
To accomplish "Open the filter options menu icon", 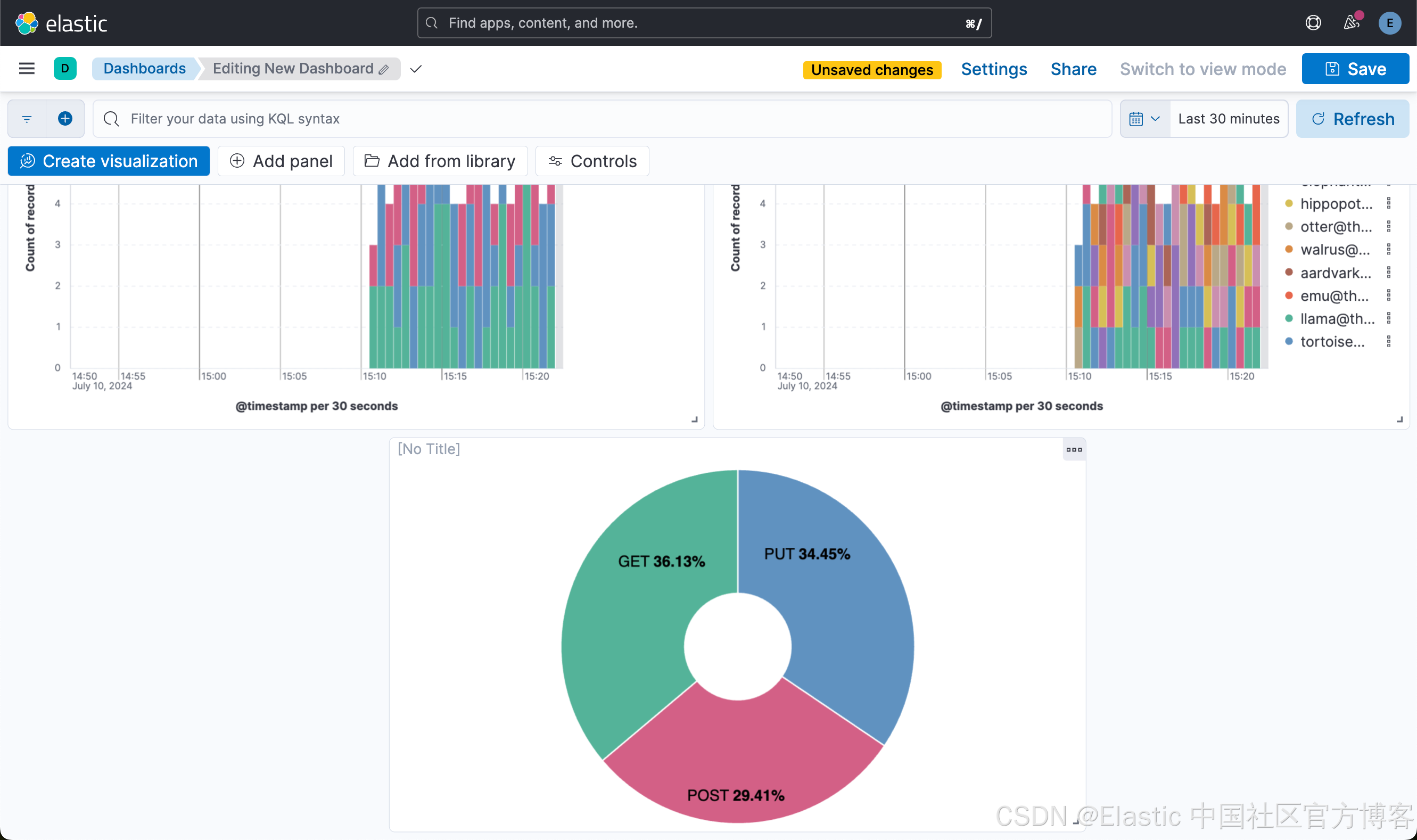I will pyautogui.click(x=27, y=119).
